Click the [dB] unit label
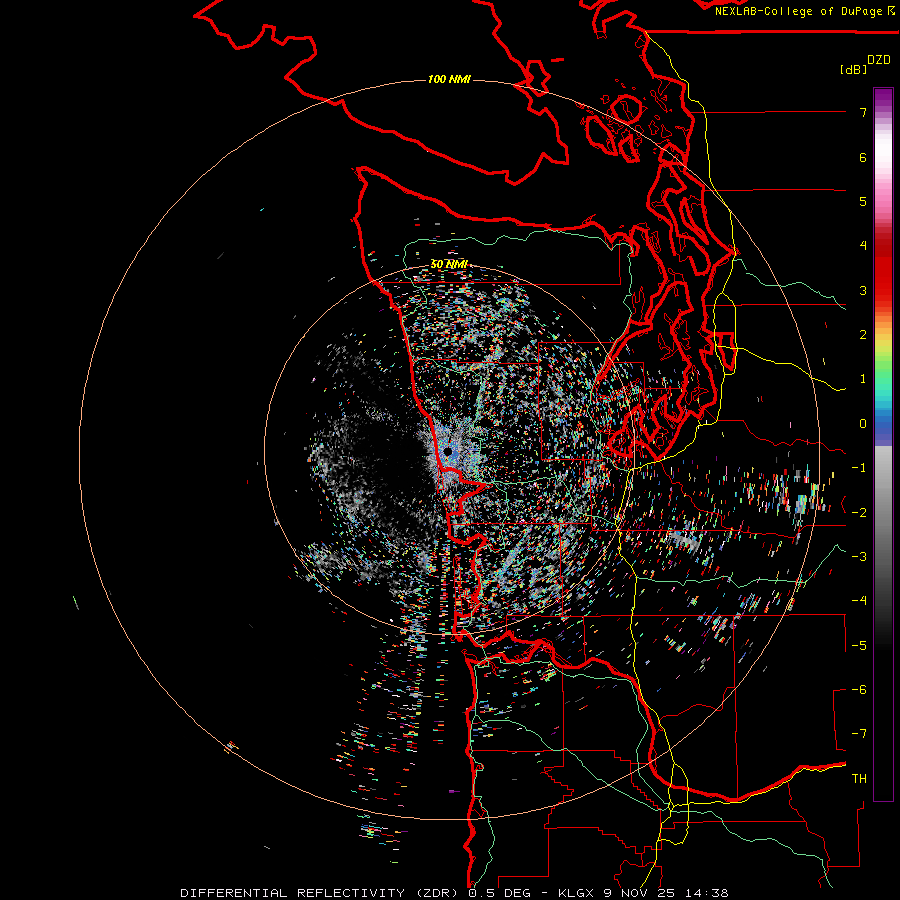 pos(854,70)
